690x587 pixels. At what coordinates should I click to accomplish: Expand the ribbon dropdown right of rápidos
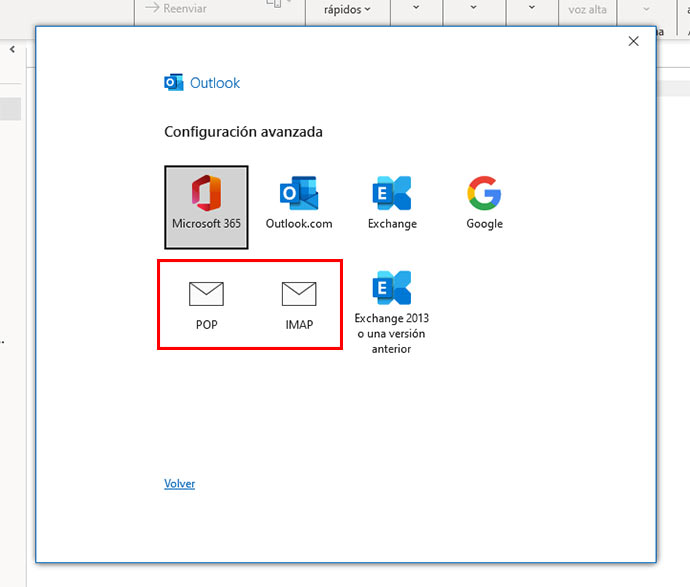[x=416, y=7]
